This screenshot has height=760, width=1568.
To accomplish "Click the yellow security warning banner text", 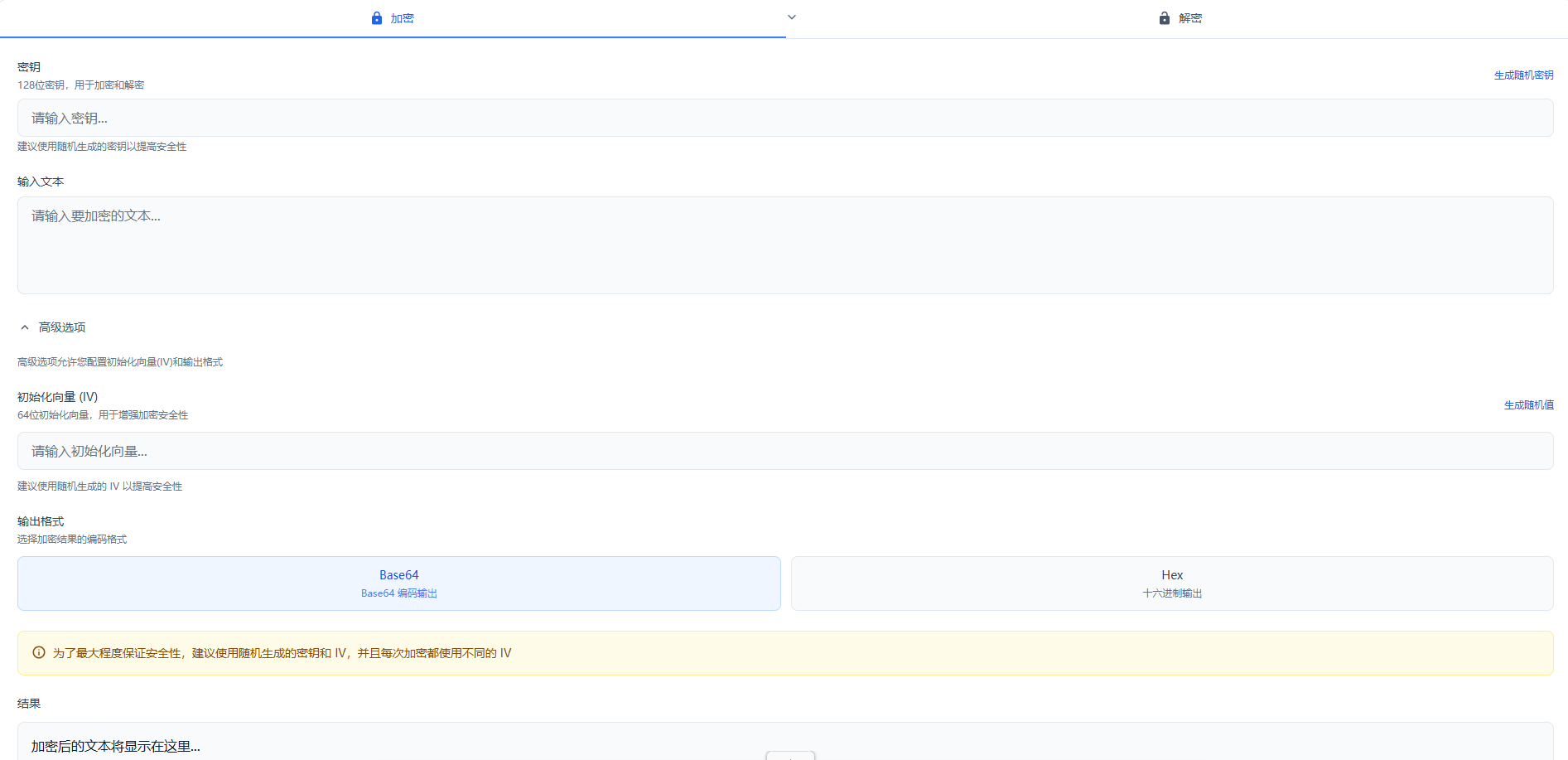I will [282, 653].
